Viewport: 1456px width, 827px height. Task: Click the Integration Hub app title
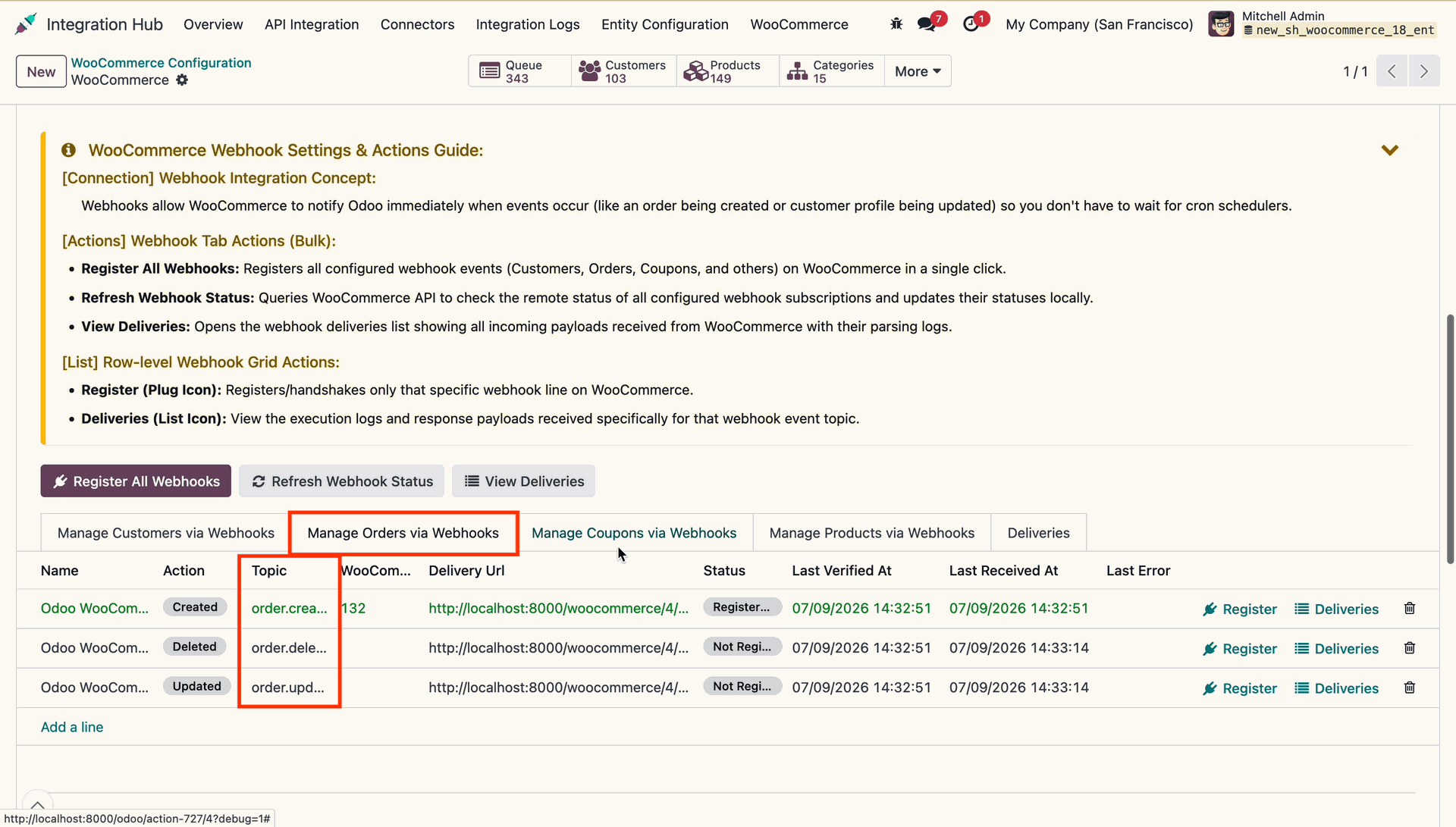(x=105, y=24)
